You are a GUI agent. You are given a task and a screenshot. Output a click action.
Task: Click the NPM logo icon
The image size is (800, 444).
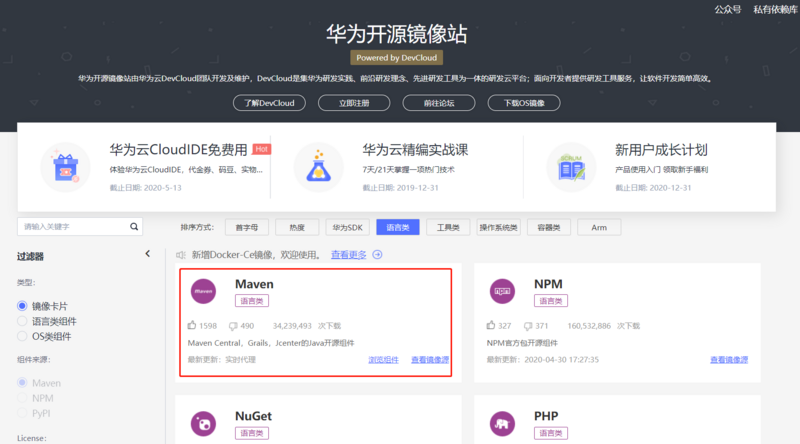click(502, 291)
